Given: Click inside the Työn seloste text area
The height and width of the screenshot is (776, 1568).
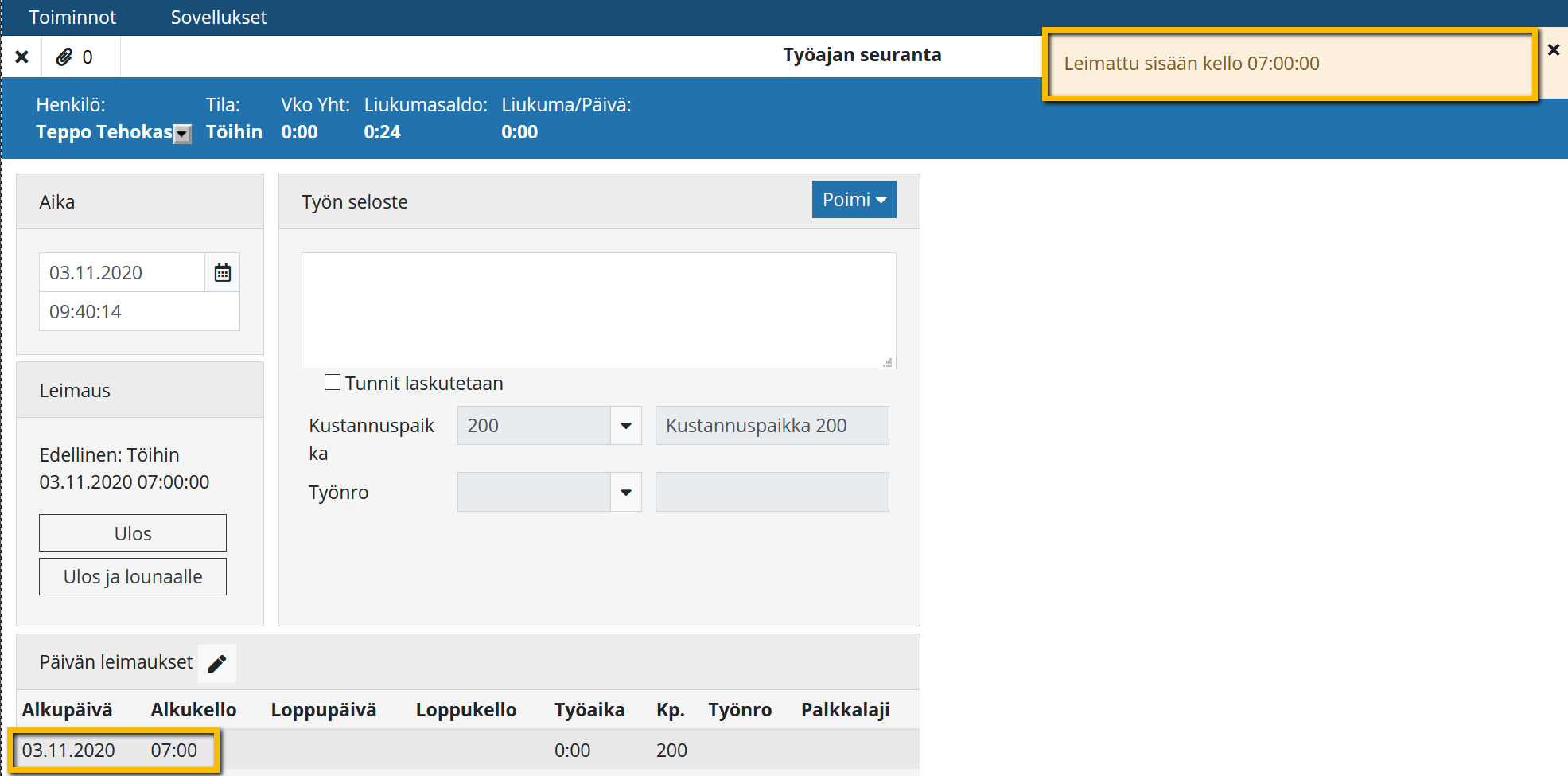Looking at the screenshot, I should click(x=598, y=310).
